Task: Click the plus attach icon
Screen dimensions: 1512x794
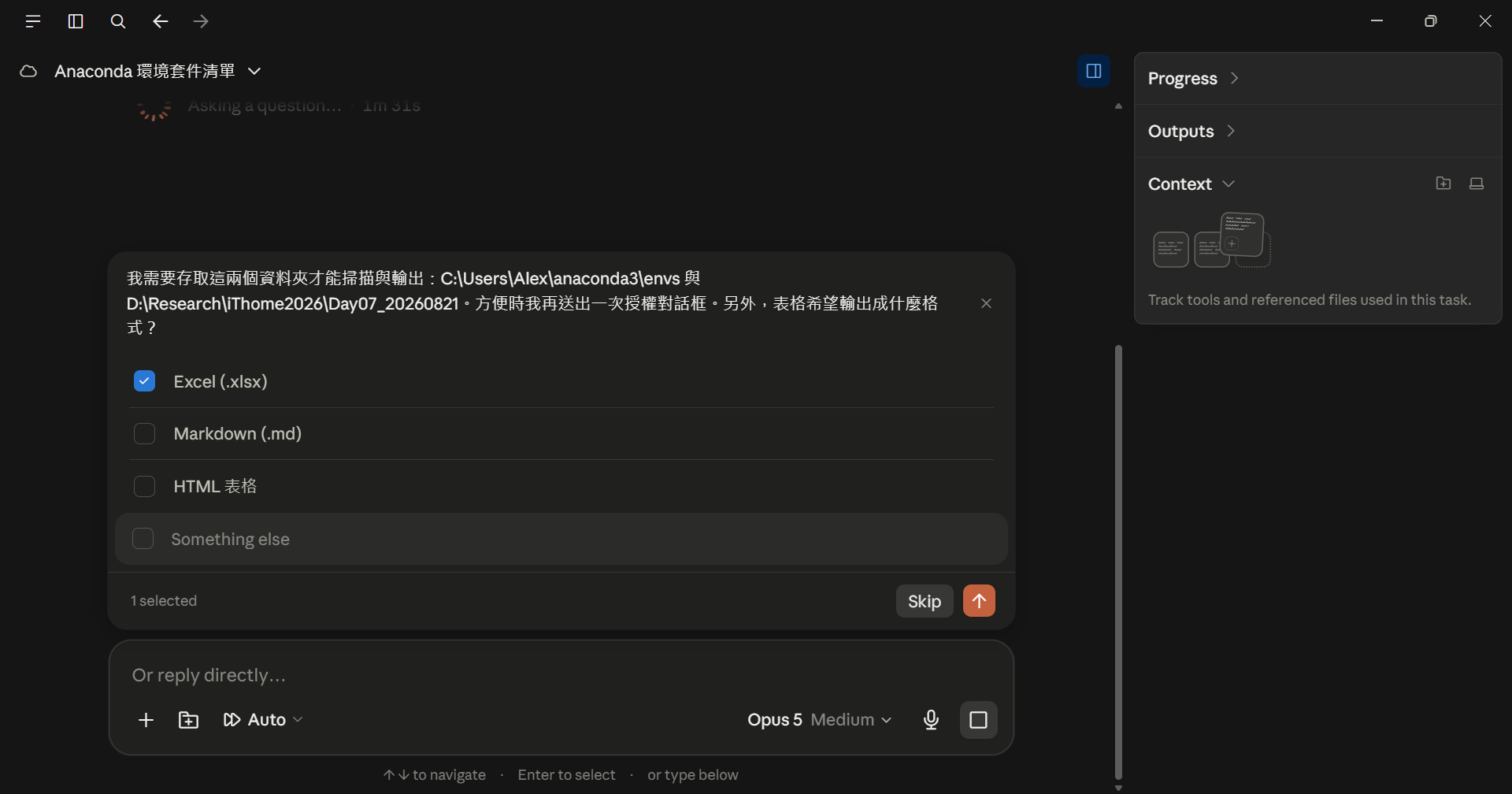Action: coord(146,720)
